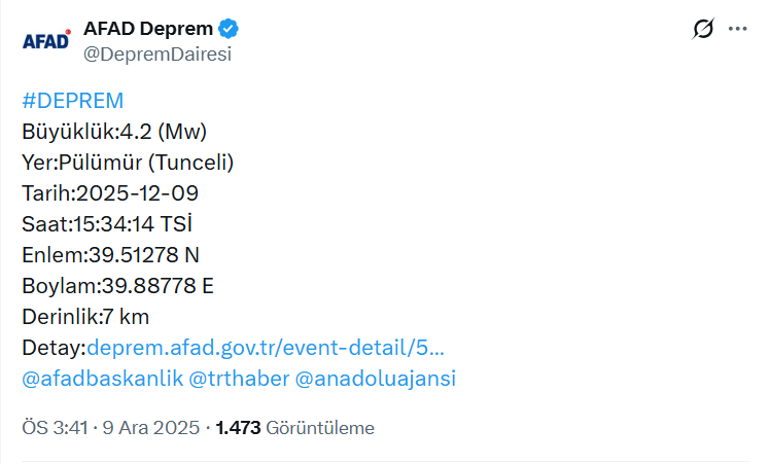This screenshot has width=770, height=464.
Task: Open the three-dot More options menu
Action: [738, 29]
